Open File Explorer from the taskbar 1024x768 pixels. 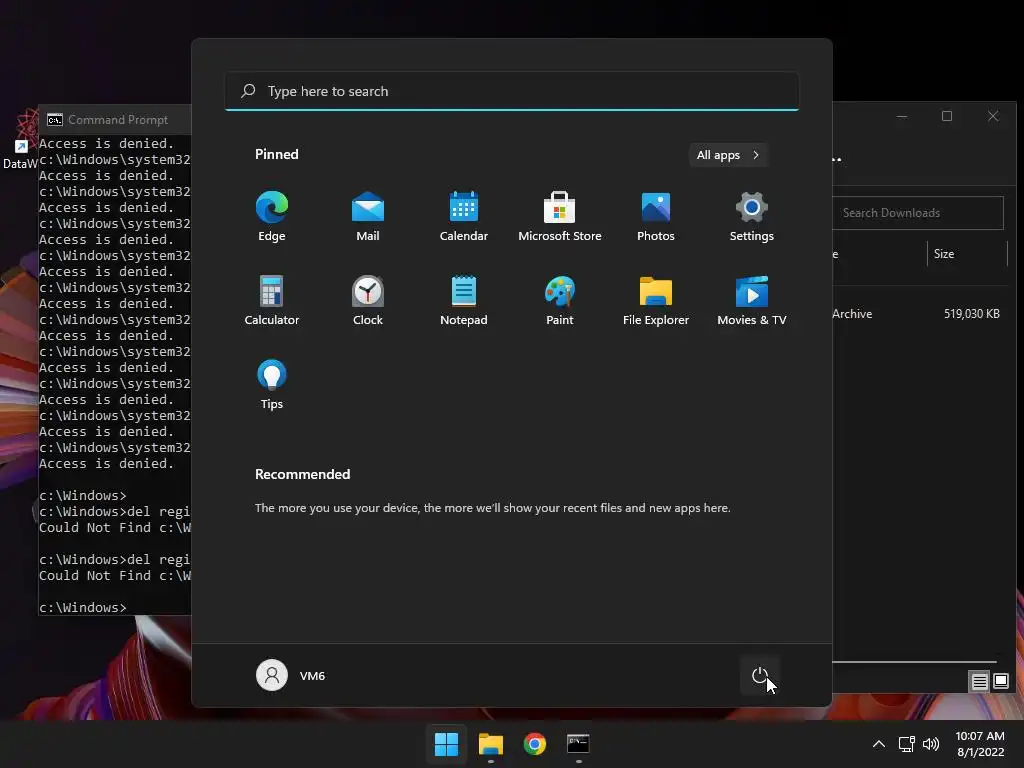click(x=490, y=743)
